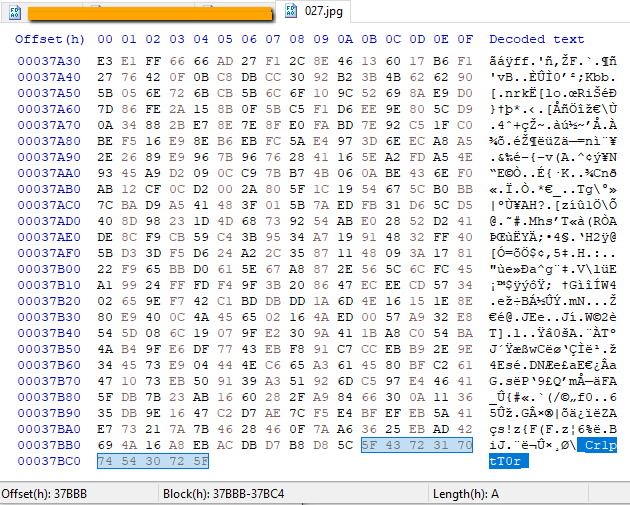Click column header 0F
The image size is (630, 505).
465,39
